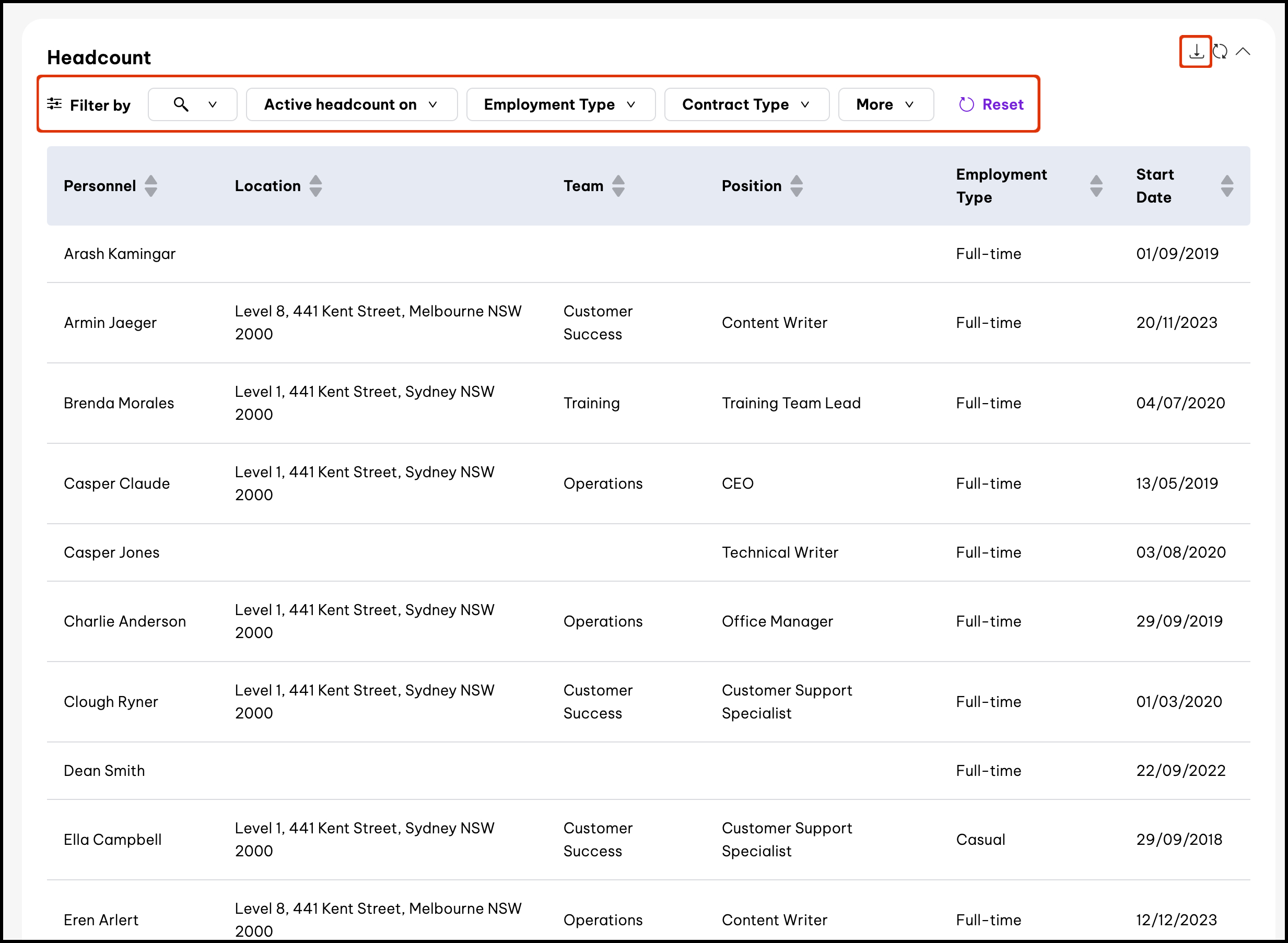Screen dimensions: 1288x943
Task: Click the start date 29/09/2019
Action: 1179,622
